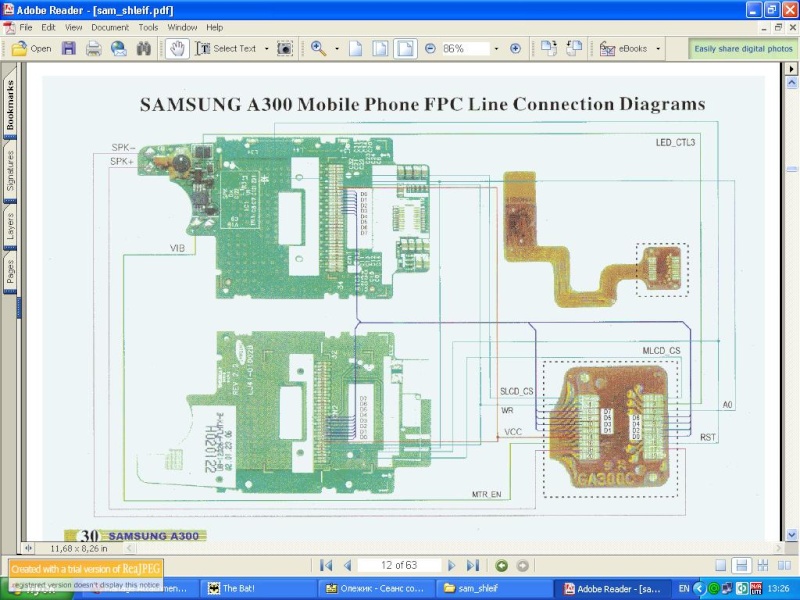Open the Document menu

(110, 27)
